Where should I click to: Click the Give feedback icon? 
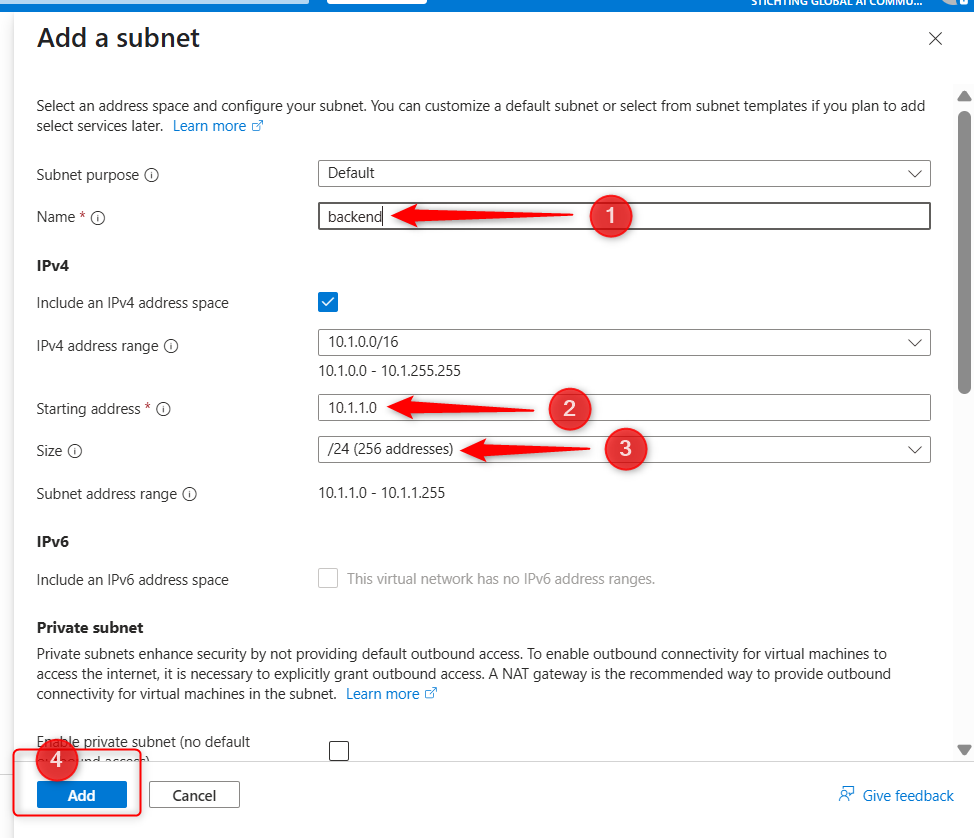pos(847,795)
